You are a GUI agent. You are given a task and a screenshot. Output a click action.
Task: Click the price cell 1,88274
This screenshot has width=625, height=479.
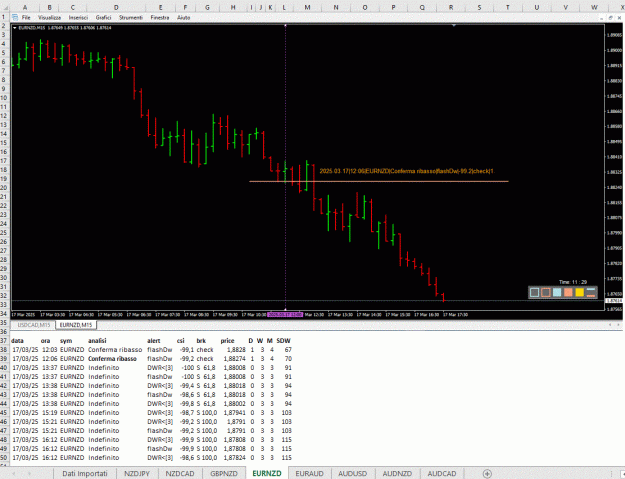point(234,359)
